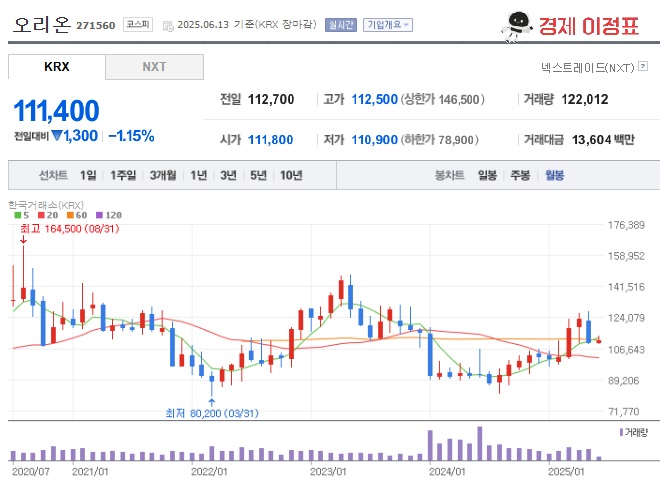This screenshot has width=660, height=495.
Task: Switch to the KRX tab
Action: point(57,67)
